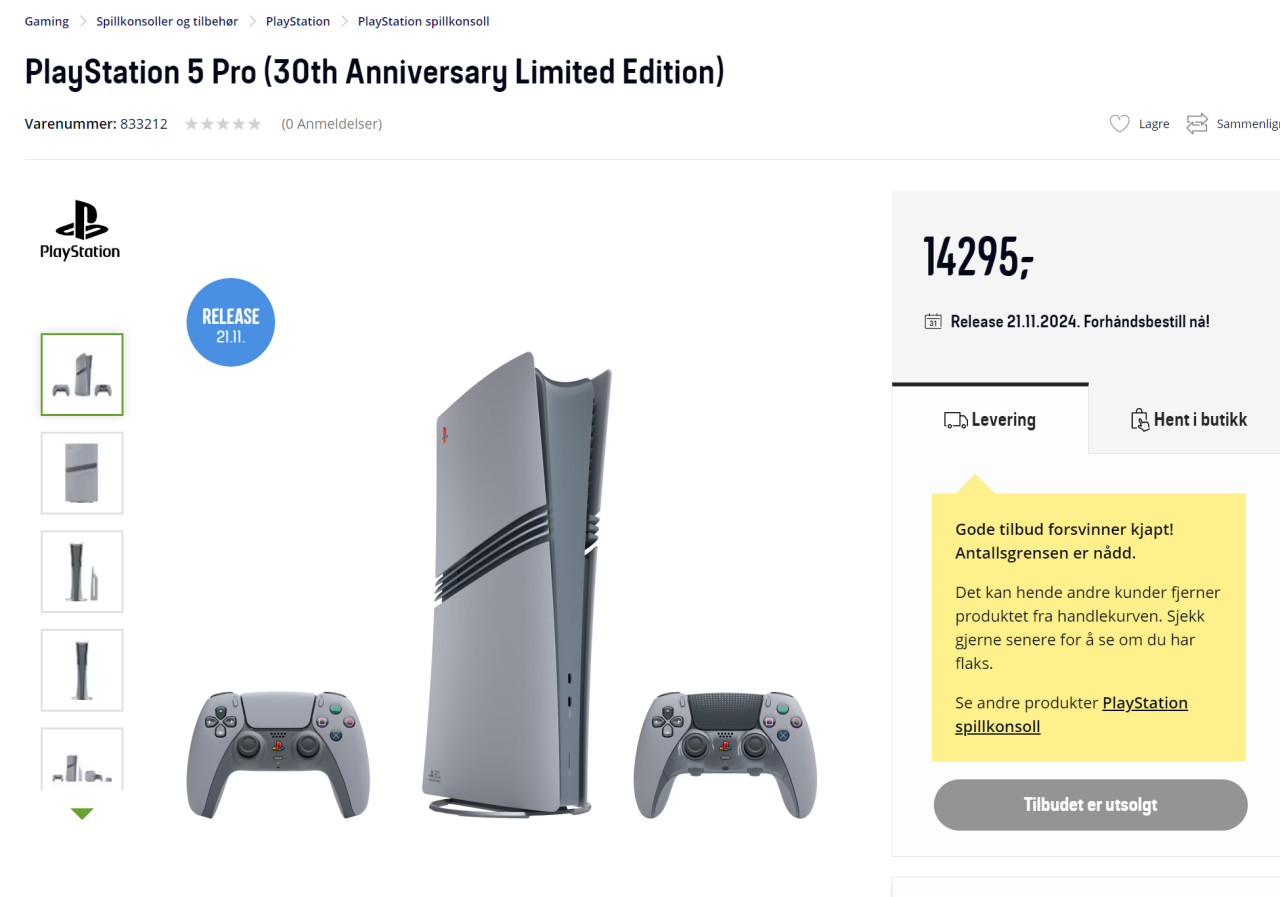Open the (0 Anmeldelser) reviews link
This screenshot has width=1280, height=897.
pyautogui.click(x=331, y=124)
